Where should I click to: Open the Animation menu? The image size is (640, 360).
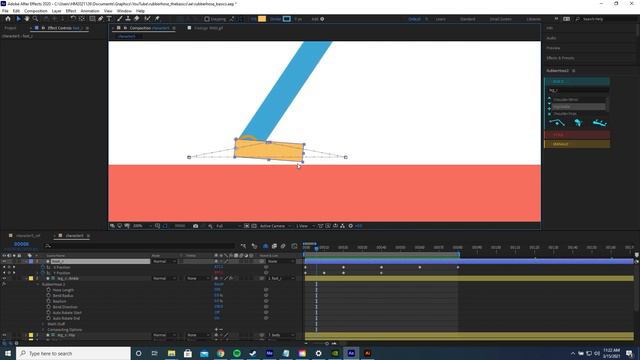90,11
